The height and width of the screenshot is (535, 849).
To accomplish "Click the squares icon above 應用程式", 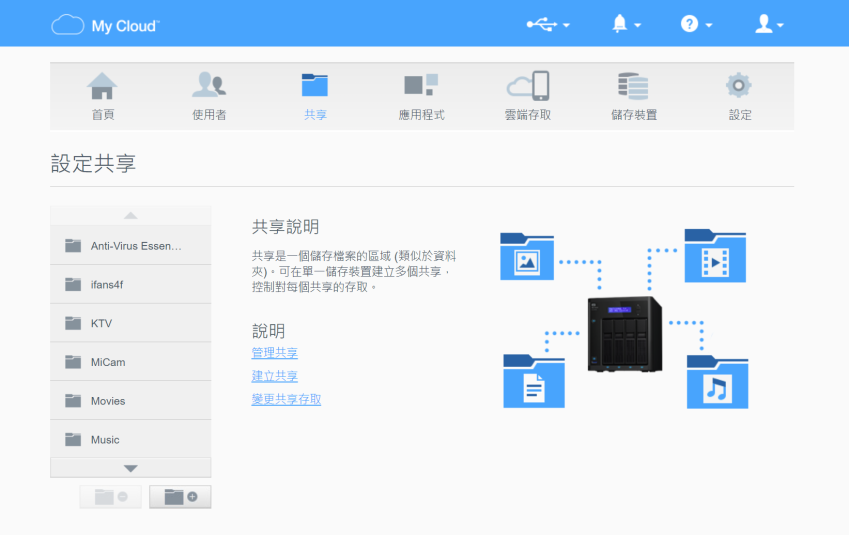I will coord(421,84).
